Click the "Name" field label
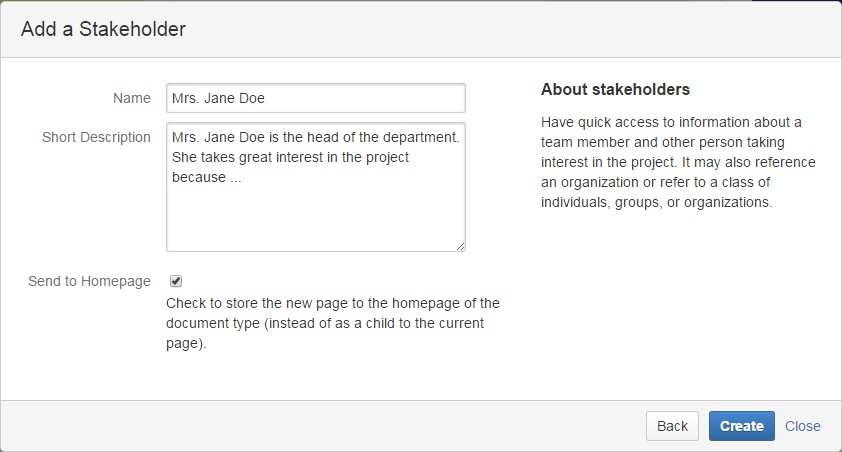The image size is (842, 452). click(132, 98)
